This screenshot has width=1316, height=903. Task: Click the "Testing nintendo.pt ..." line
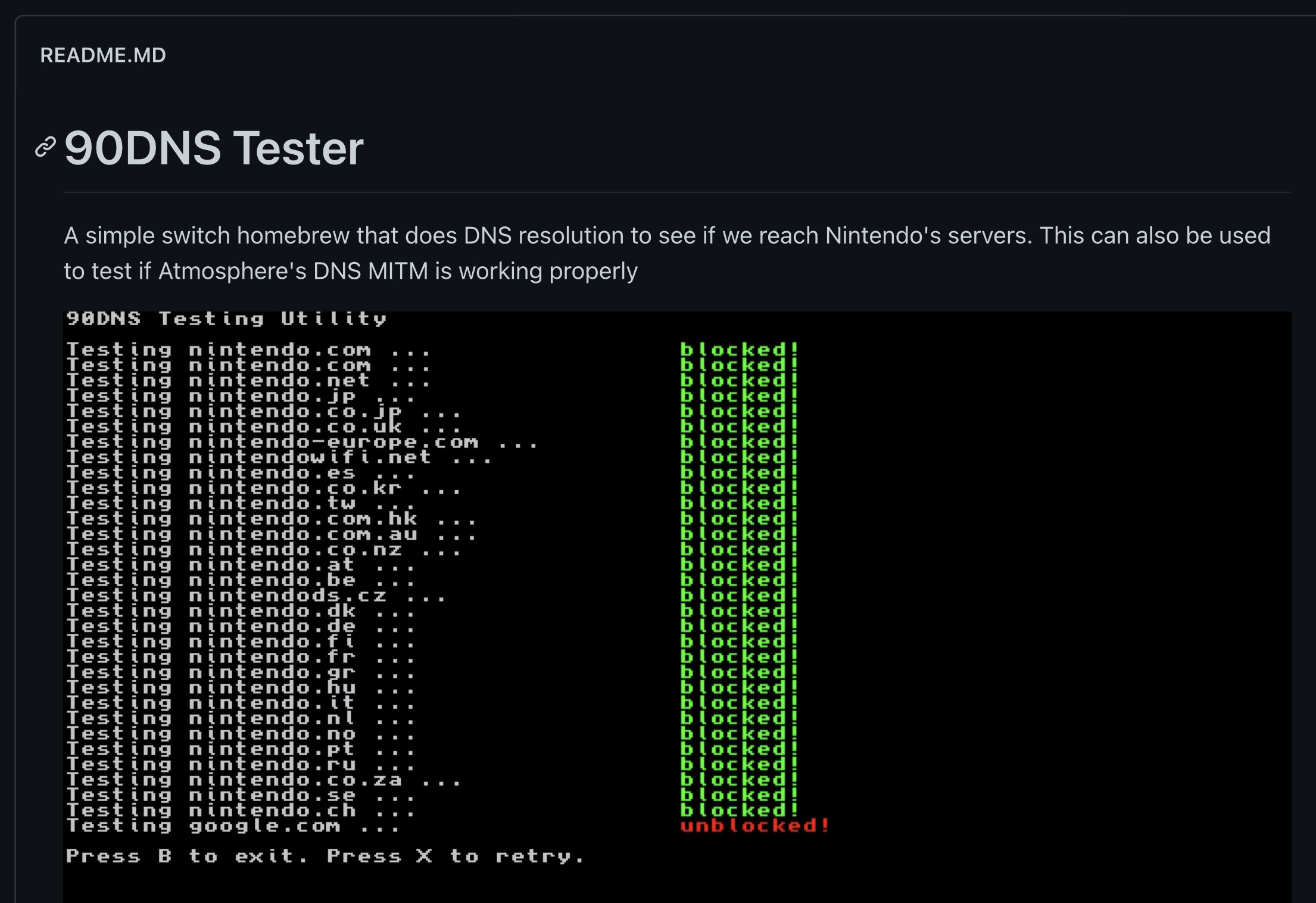coord(240,751)
